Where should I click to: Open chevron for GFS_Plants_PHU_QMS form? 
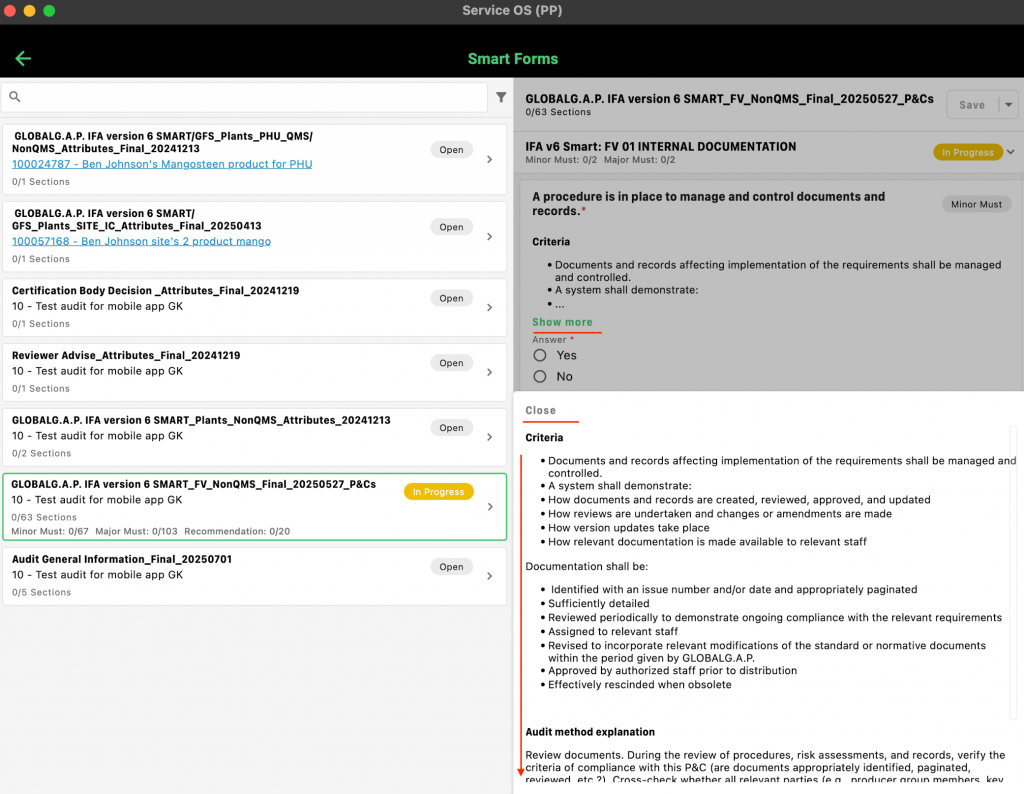[x=489, y=159]
